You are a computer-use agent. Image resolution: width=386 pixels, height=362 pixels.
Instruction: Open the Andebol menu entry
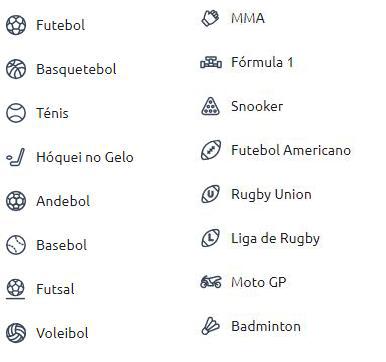point(63,201)
